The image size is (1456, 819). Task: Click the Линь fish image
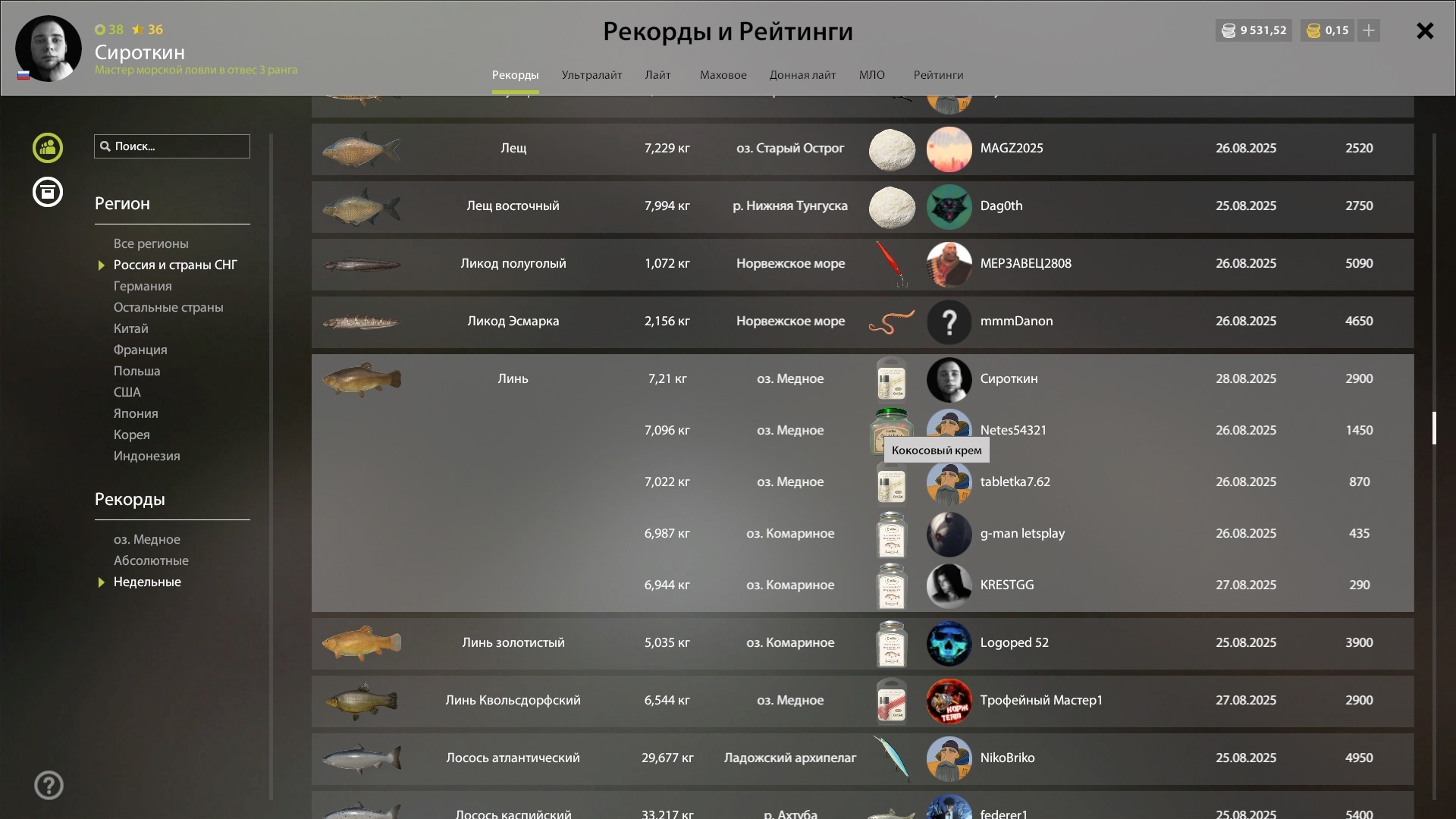[362, 378]
